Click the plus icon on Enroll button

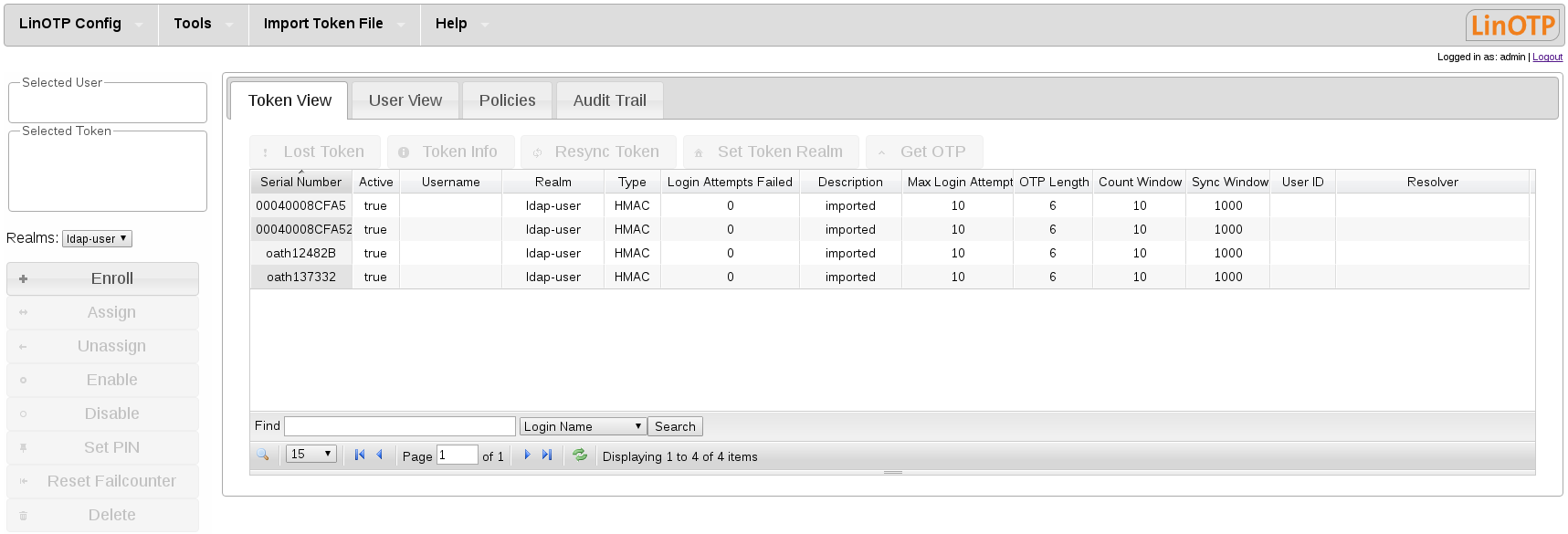click(24, 279)
